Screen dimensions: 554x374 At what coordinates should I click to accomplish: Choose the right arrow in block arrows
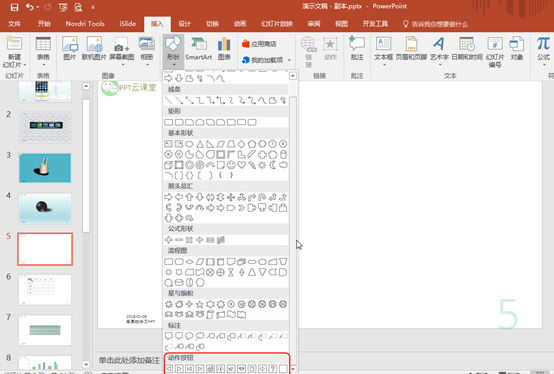pyautogui.click(x=169, y=197)
